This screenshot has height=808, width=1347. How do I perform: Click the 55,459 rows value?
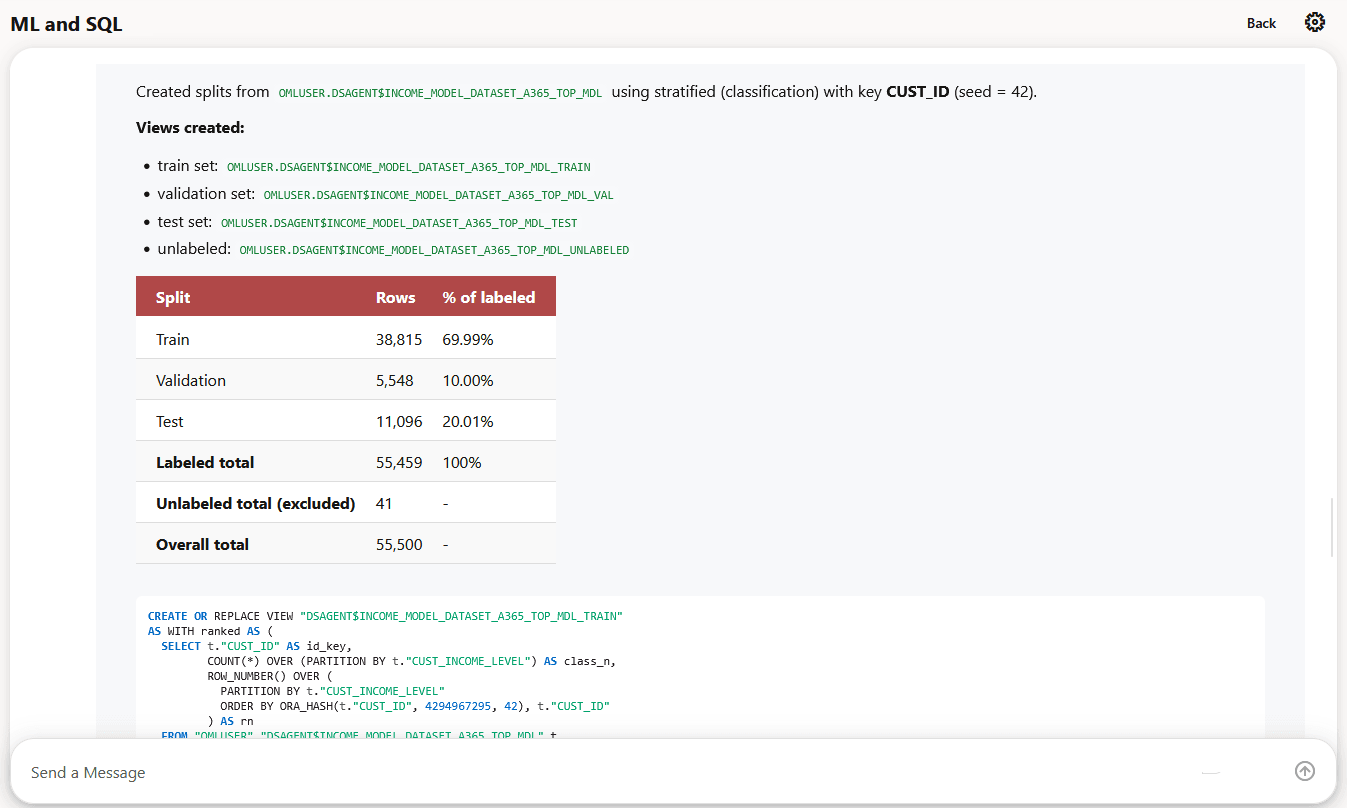399,462
